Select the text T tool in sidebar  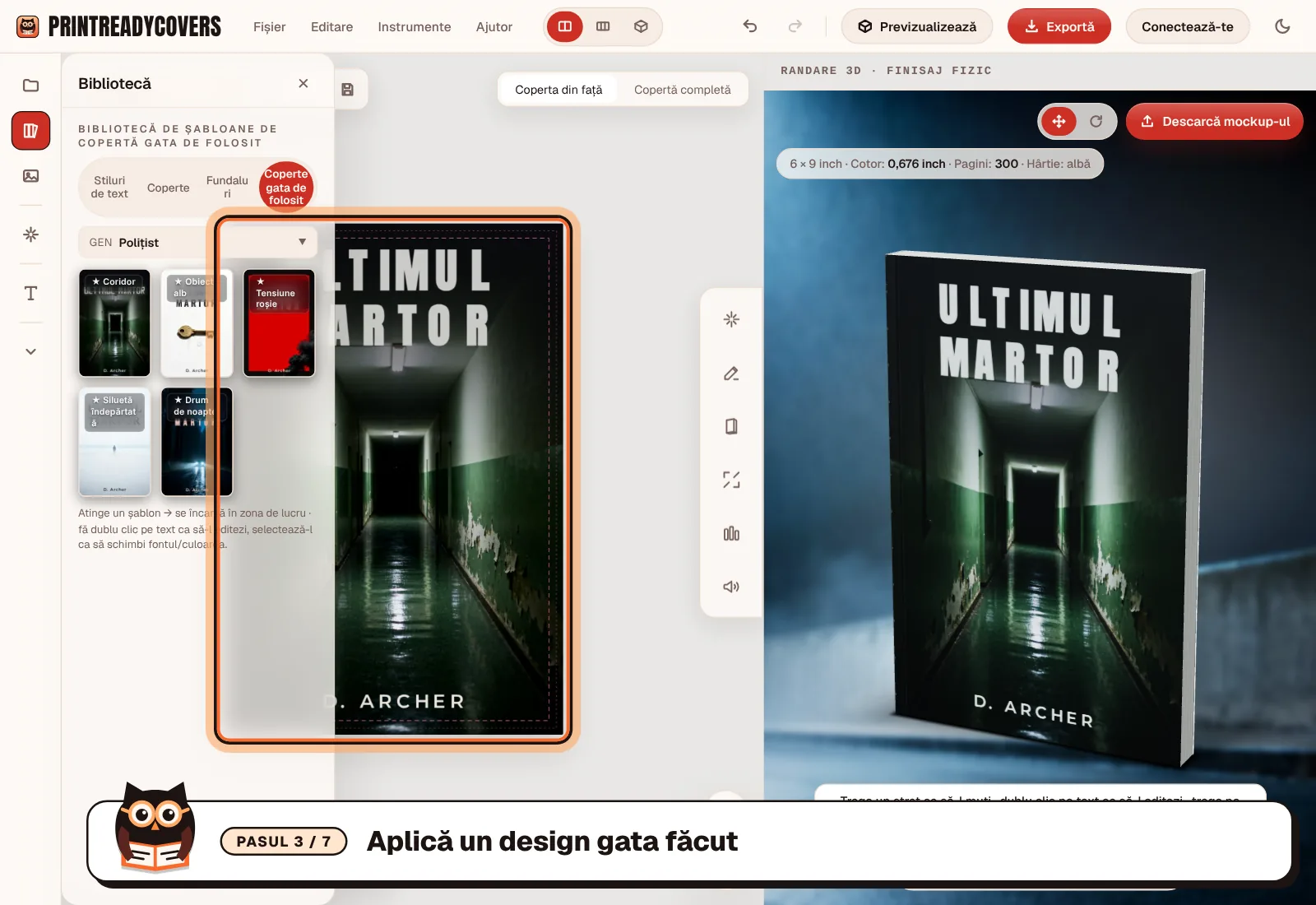tap(30, 294)
